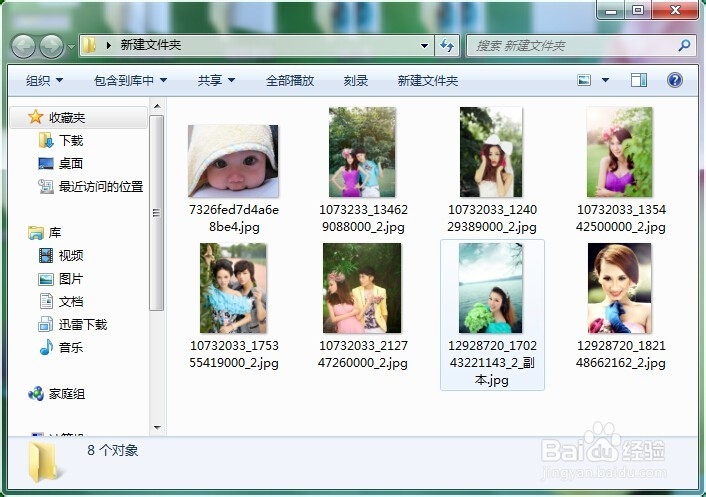The height and width of the screenshot is (497, 706).
Task: Toggle the preview pane
Action: 638,80
